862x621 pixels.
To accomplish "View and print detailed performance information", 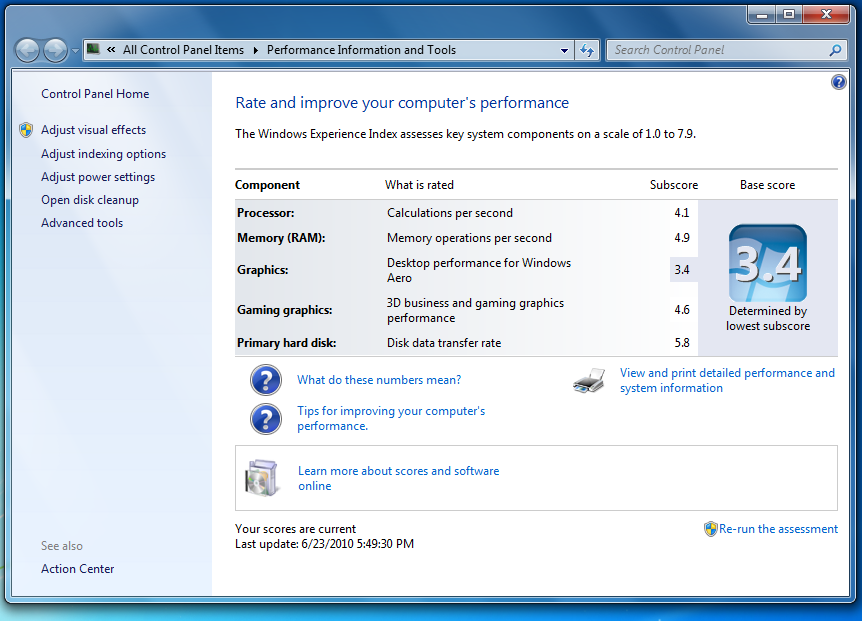I will (x=727, y=380).
